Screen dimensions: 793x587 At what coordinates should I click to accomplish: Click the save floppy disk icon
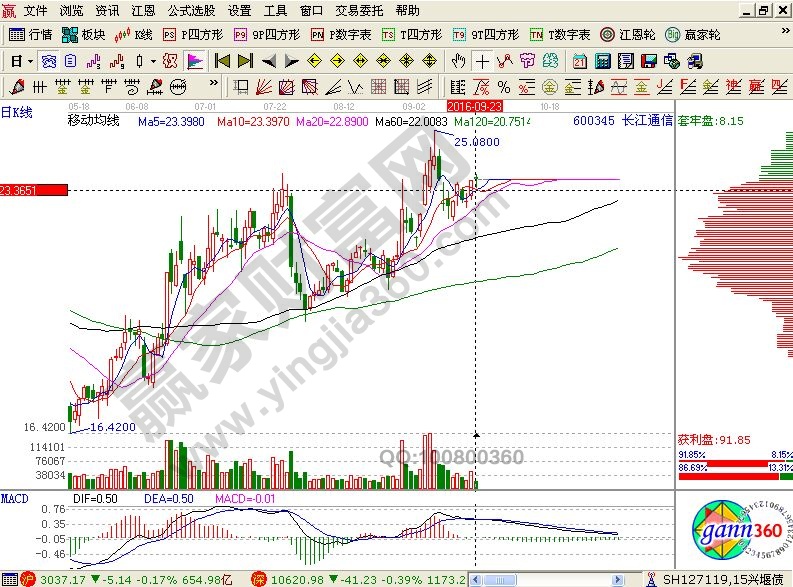point(648,60)
